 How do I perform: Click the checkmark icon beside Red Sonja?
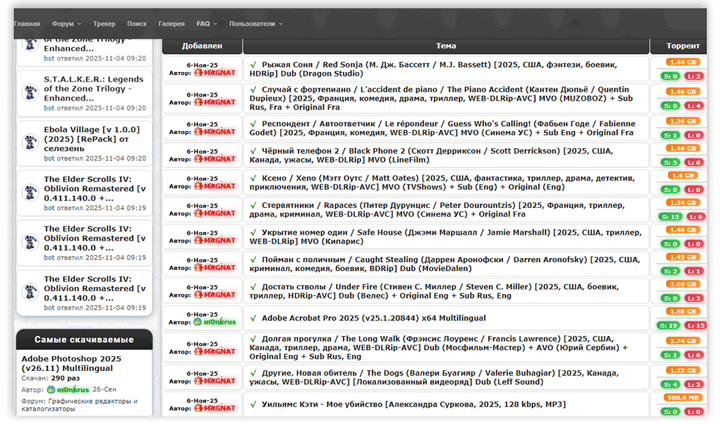click(x=253, y=65)
